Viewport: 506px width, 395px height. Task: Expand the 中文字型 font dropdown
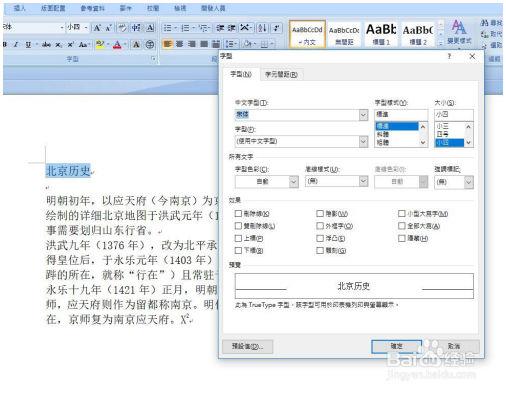click(x=363, y=115)
